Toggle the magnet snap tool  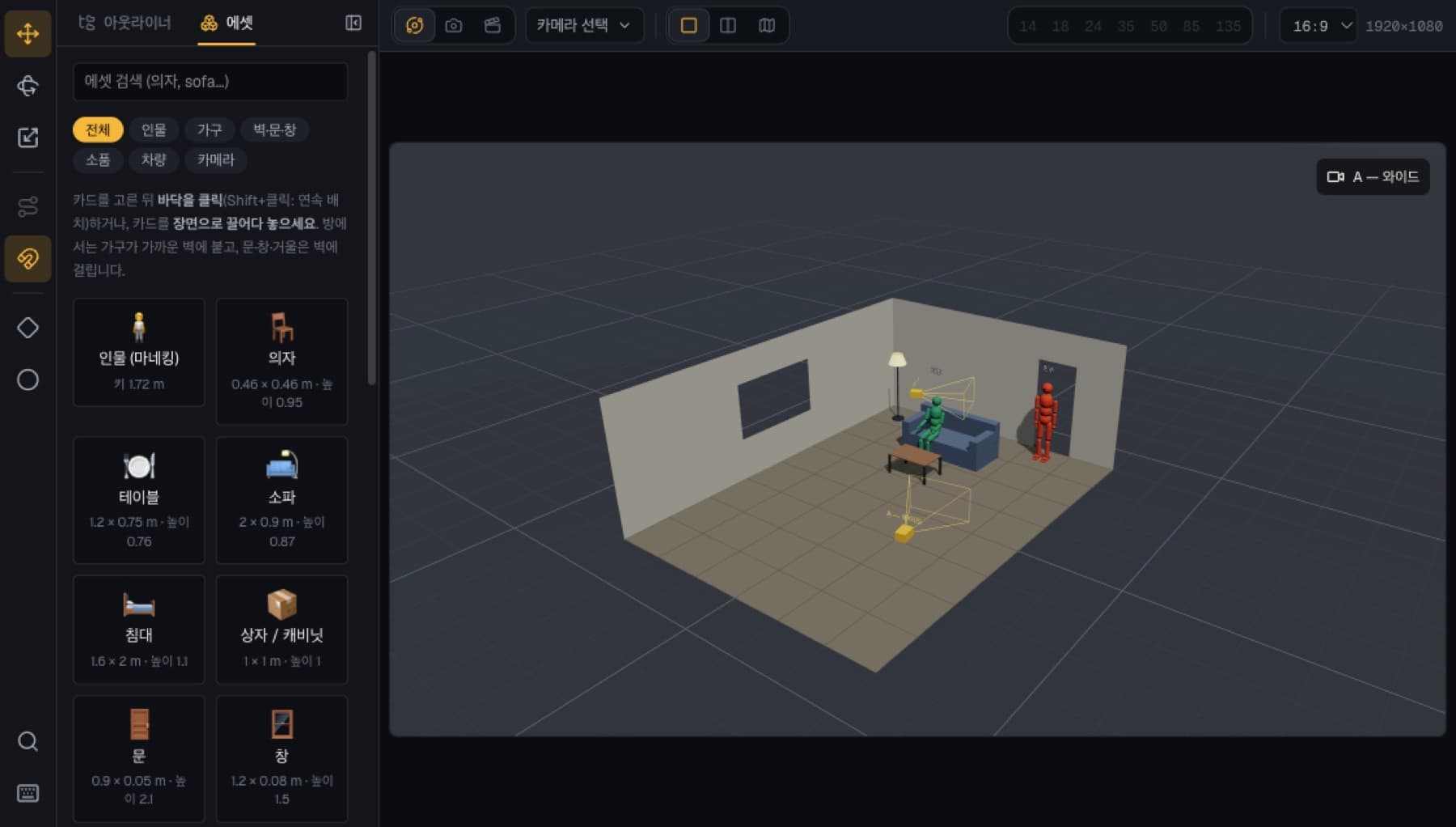click(28, 259)
